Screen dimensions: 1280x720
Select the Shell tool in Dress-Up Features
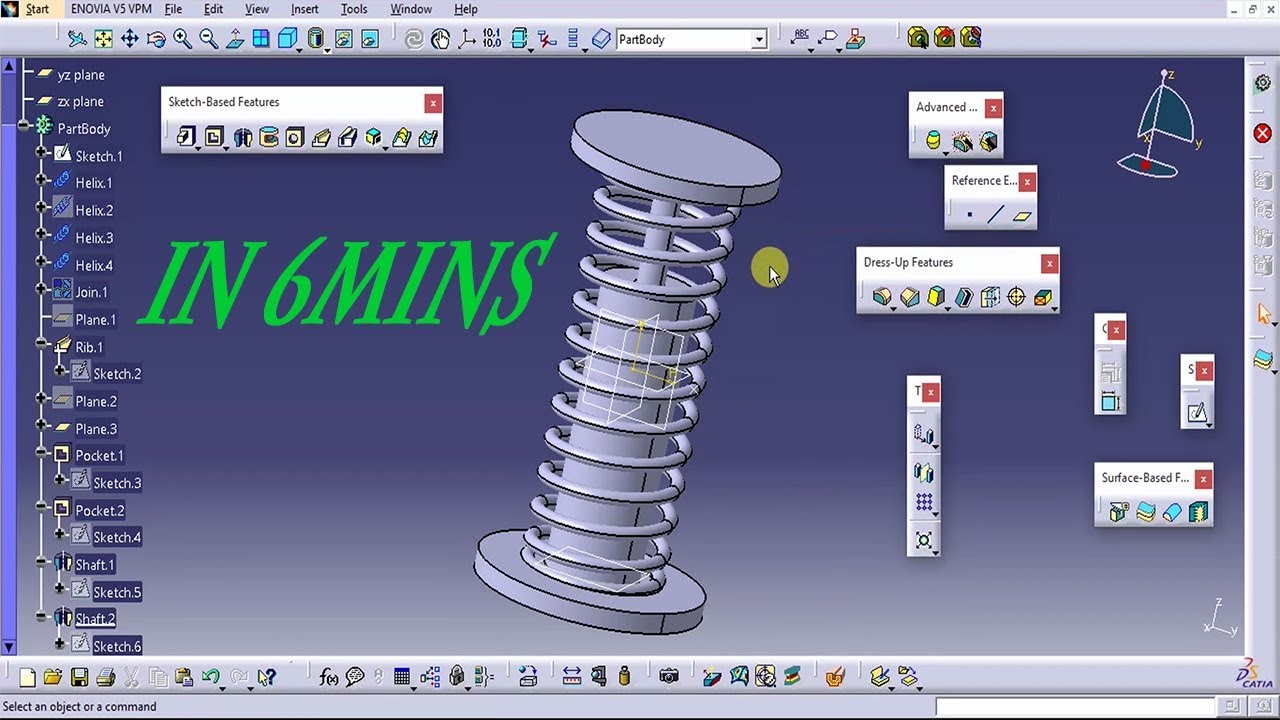pyautogui.click(x=963, y=297)
